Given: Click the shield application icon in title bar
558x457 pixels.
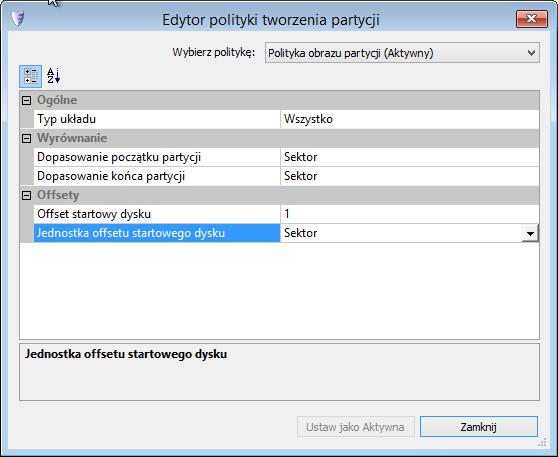Looking at the screenshot, I should 17,18.
